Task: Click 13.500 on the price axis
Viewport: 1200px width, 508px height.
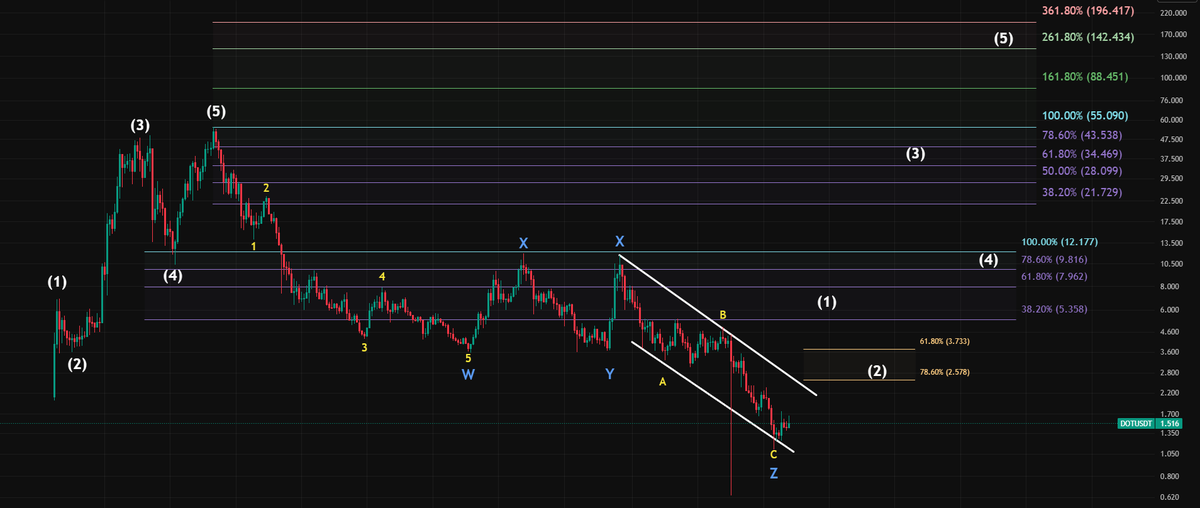Action: pos(1171,243)
